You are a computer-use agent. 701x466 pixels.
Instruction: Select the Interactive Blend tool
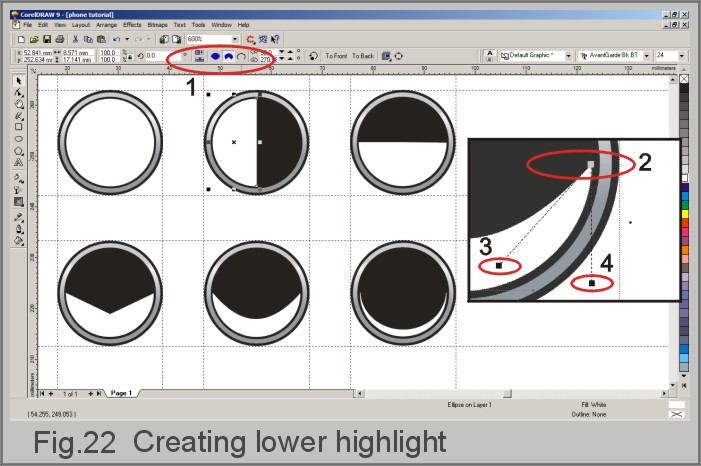[x=18, y=202]
